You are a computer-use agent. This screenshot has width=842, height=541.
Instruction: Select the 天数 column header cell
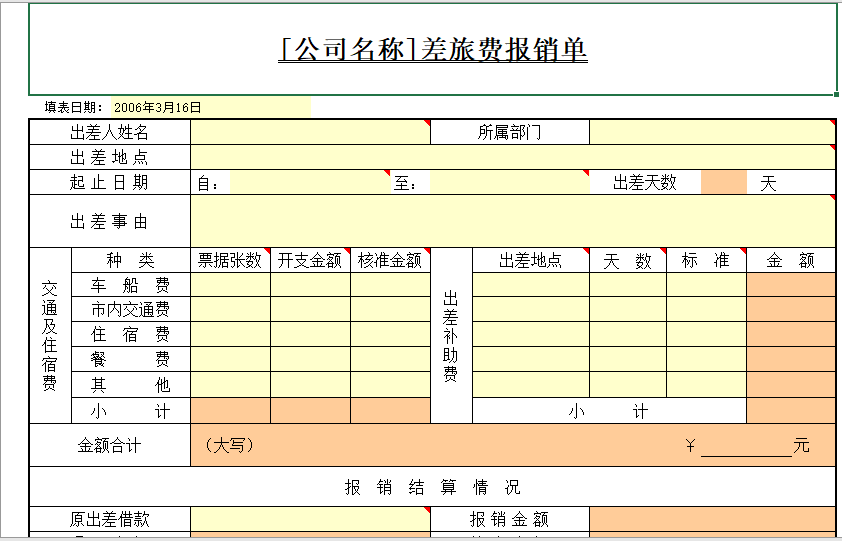coord(628,260)
